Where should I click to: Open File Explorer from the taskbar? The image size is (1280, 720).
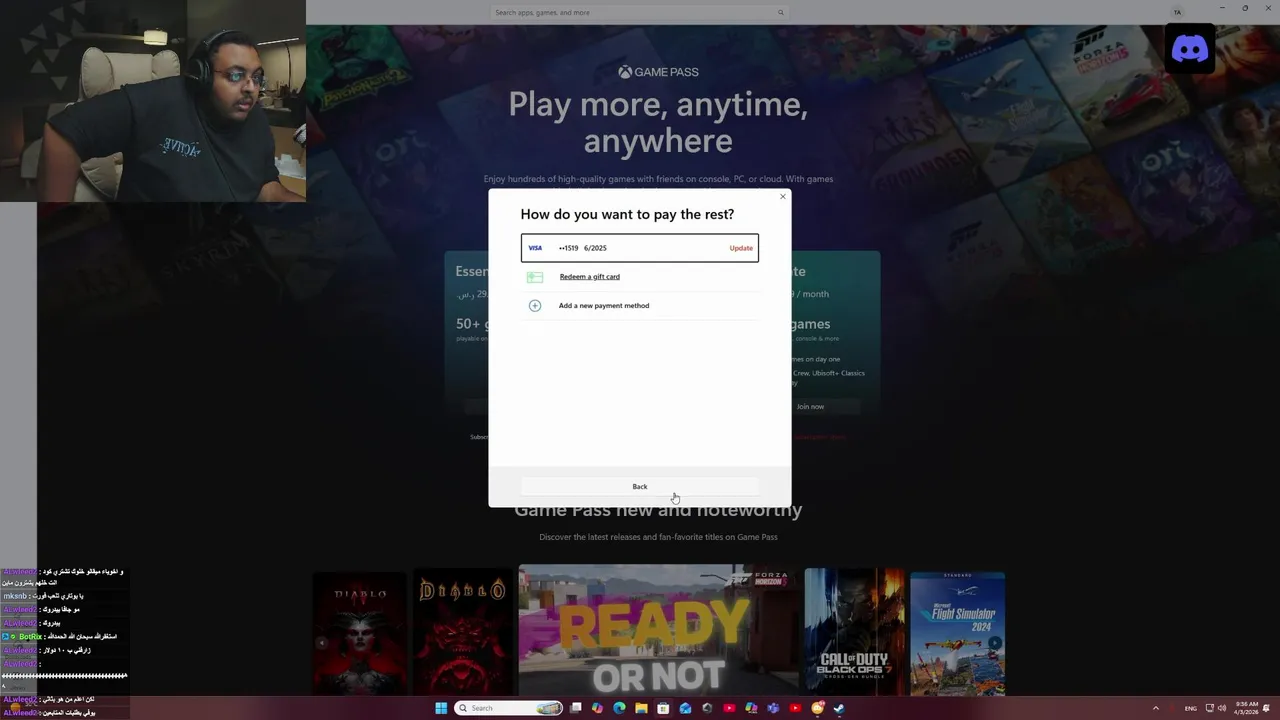641,708
